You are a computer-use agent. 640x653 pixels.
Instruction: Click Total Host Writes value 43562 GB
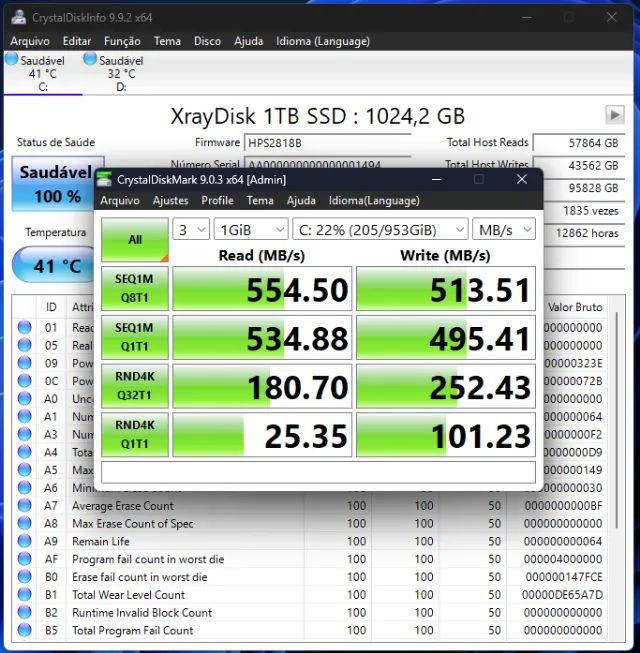click(x=579, y=166)
